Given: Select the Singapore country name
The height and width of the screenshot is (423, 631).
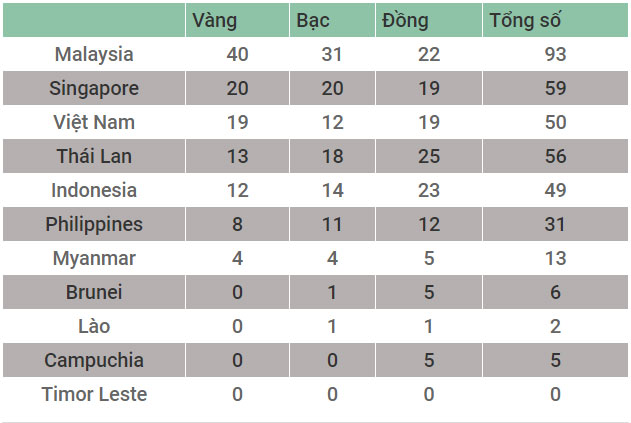Looking at the screenshot, I should click(x=94, y=88).
